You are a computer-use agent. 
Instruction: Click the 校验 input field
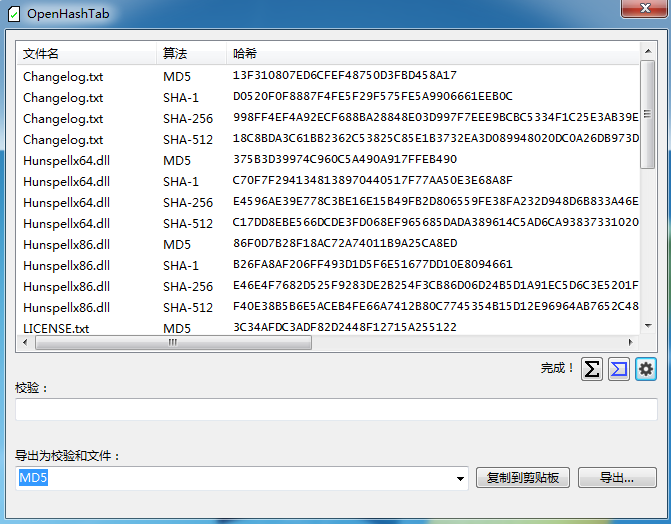coord(336,409)
